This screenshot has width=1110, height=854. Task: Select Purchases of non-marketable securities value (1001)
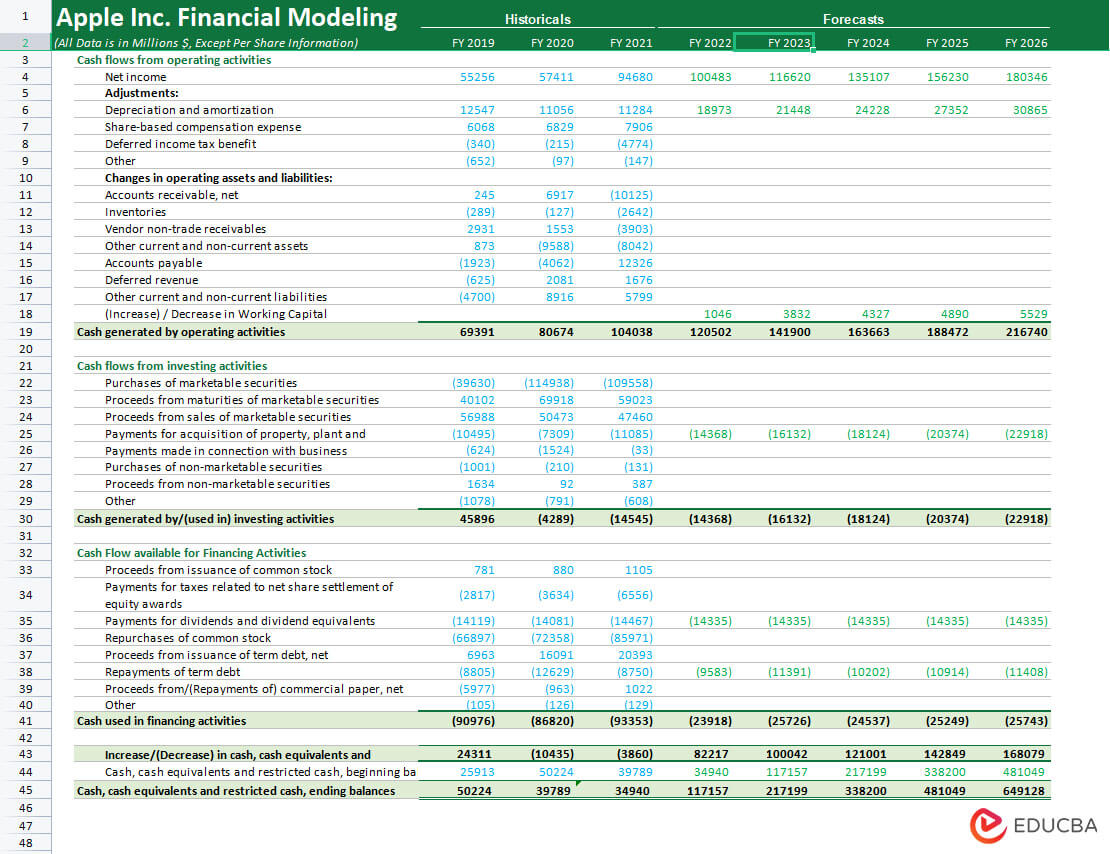pos(477,467)
